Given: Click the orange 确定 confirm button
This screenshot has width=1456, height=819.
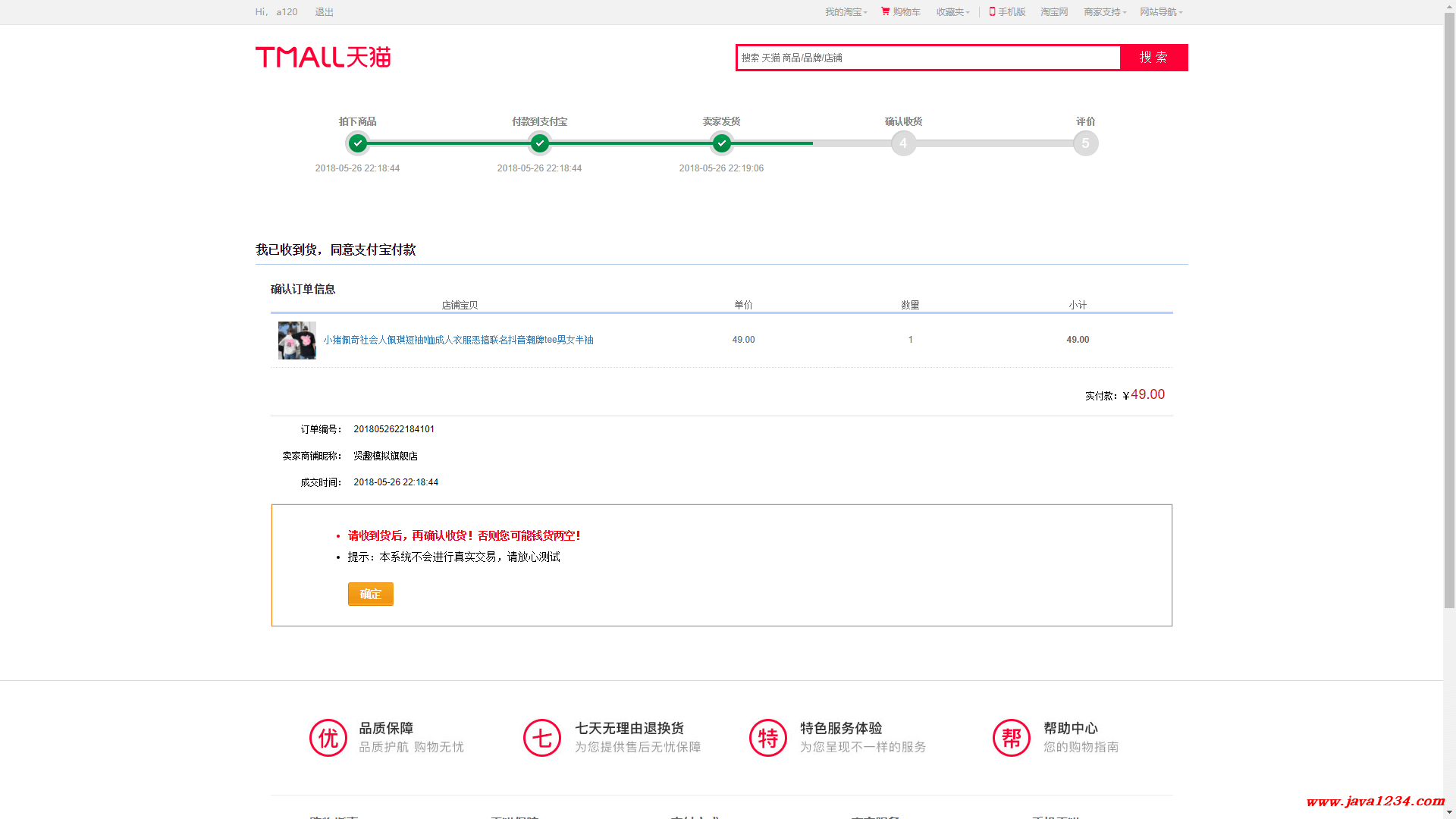Looking at the screenshot, I should tap(371, 595).
